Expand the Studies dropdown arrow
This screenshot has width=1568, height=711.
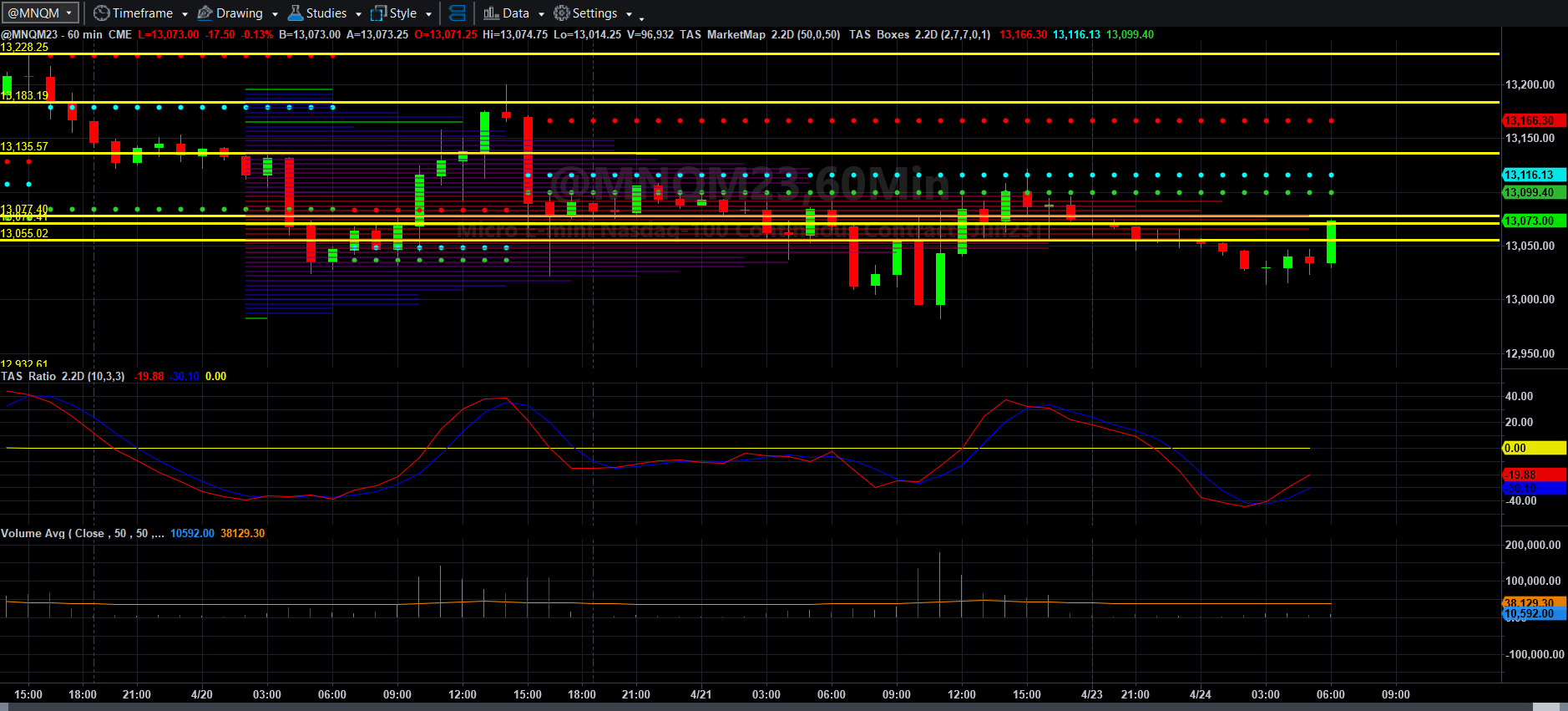(358, 14)
